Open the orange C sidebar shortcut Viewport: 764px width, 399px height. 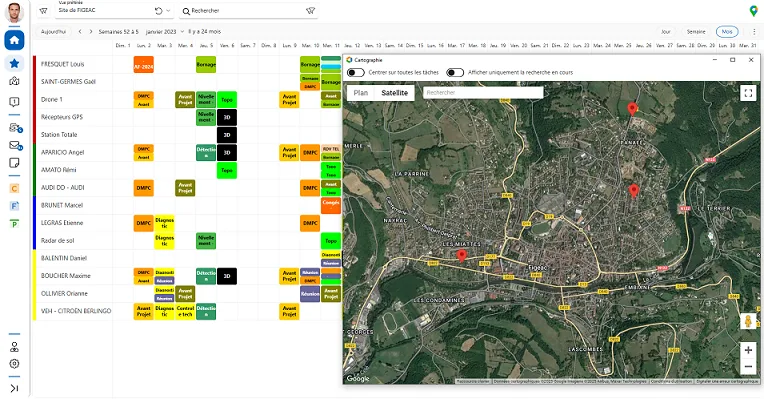pos(14,189)
